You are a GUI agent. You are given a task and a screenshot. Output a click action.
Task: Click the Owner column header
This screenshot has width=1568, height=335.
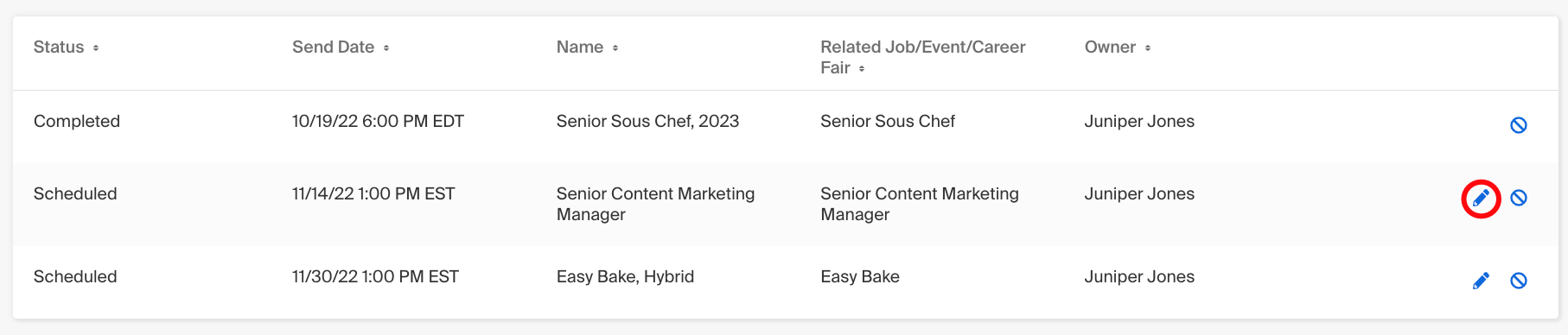pyautogui.click(x=1110, y=47)
